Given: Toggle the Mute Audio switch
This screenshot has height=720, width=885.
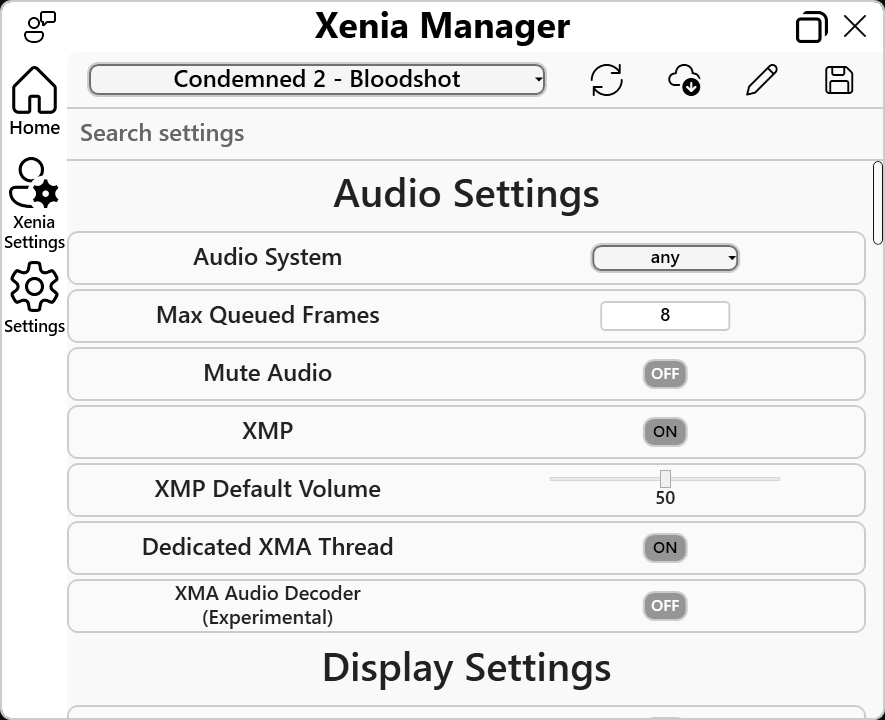Looking at the screenshot, I should click(x=665, y=374).
